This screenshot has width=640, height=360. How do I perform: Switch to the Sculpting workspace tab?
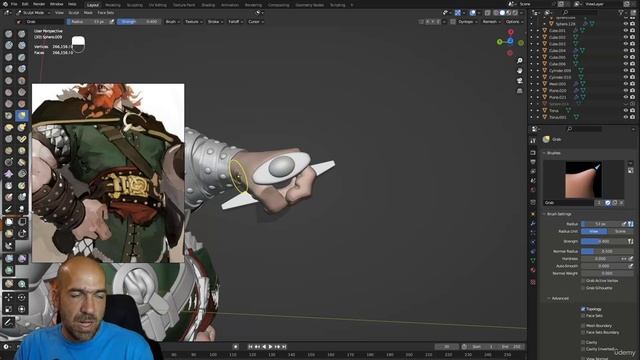[134, 5]
